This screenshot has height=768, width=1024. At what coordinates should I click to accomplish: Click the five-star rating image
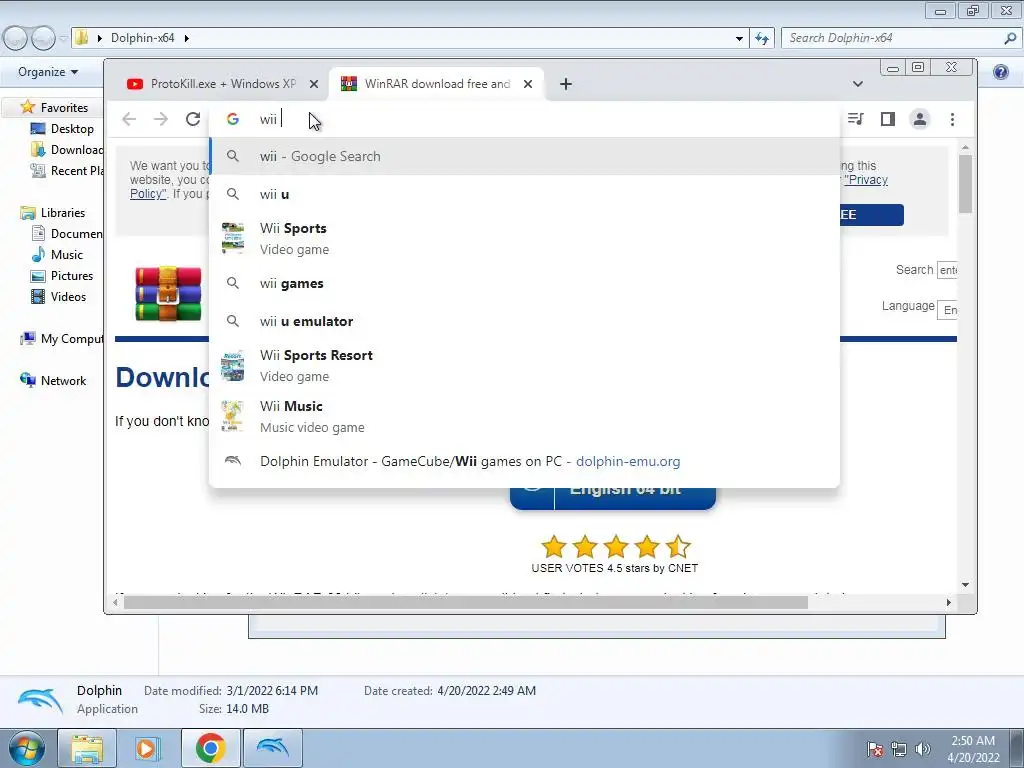615,547
